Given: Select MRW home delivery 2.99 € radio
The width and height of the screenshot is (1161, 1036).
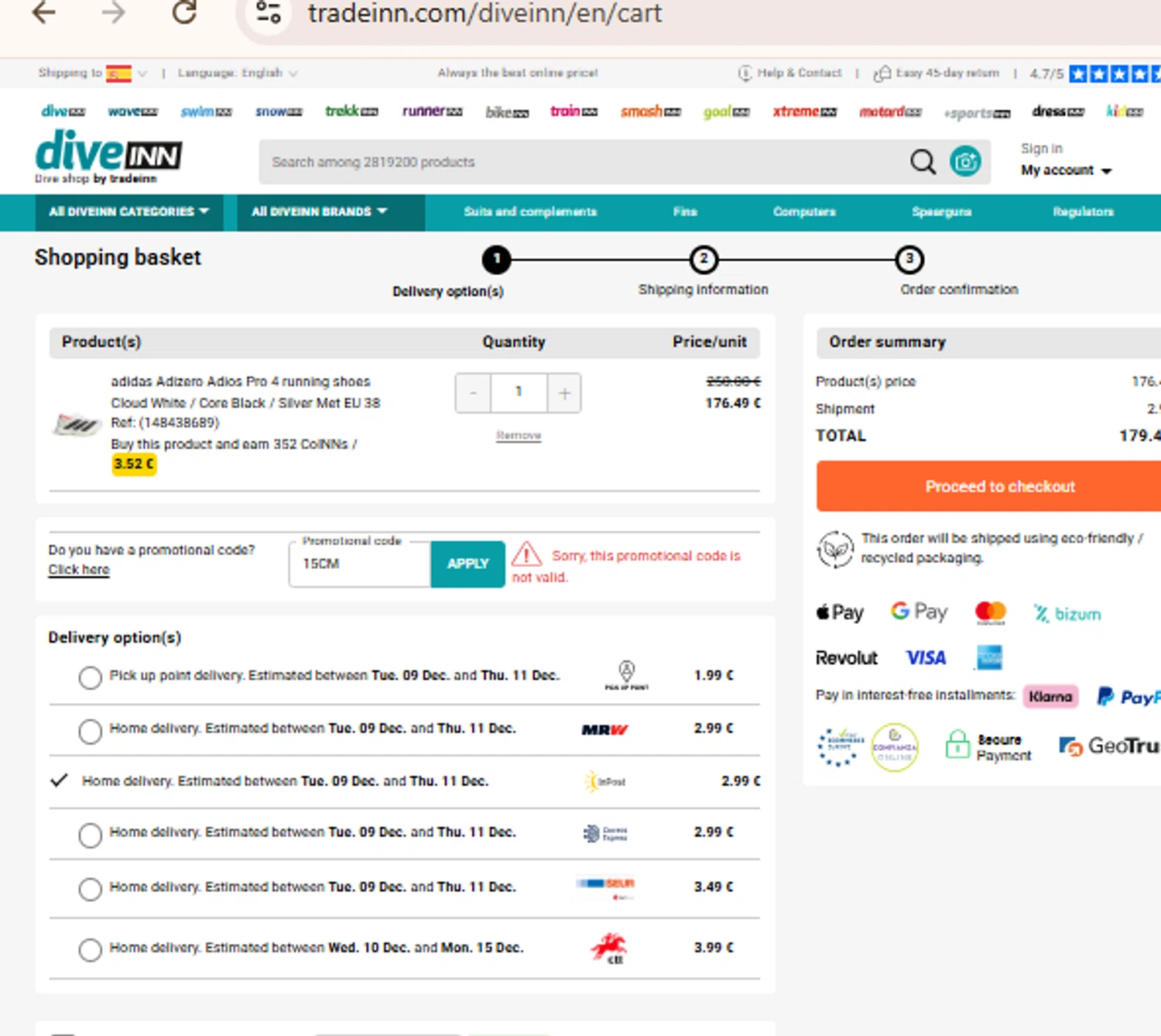Looking at the screenshot, I should (90, 731).
